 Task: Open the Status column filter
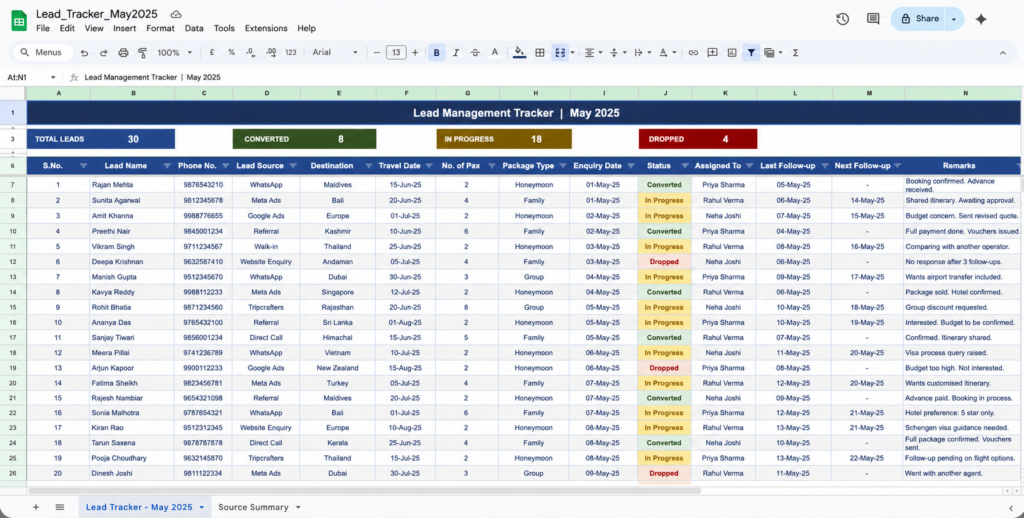point(685,166)
